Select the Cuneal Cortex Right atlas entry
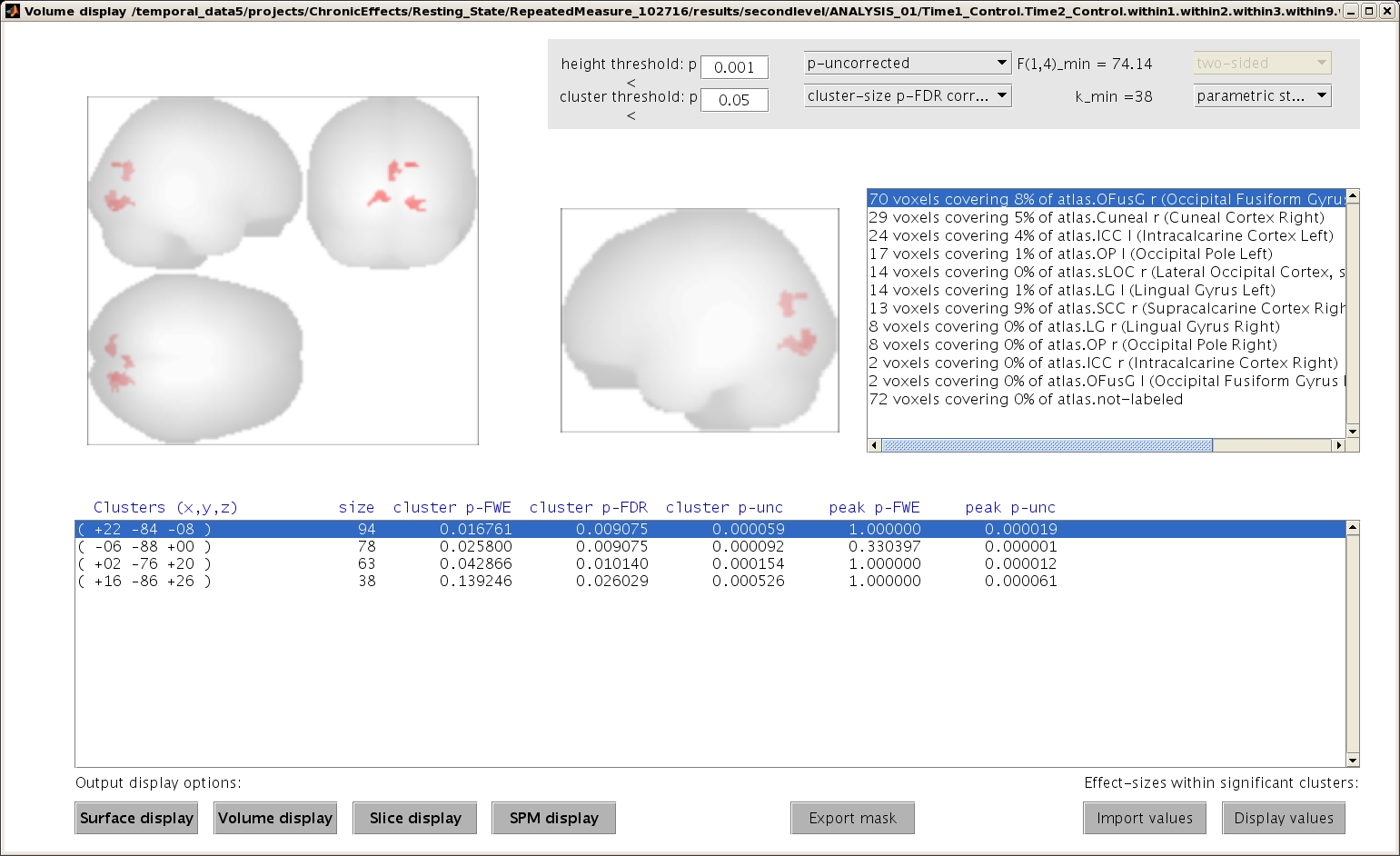Screen dimensions: 1400x856 tap(1096, 217)
